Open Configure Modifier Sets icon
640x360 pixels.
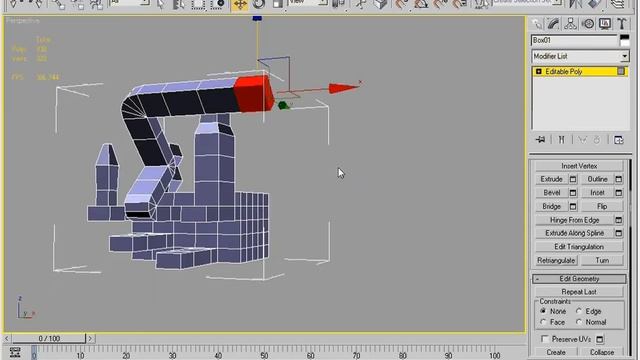[618, 140]
